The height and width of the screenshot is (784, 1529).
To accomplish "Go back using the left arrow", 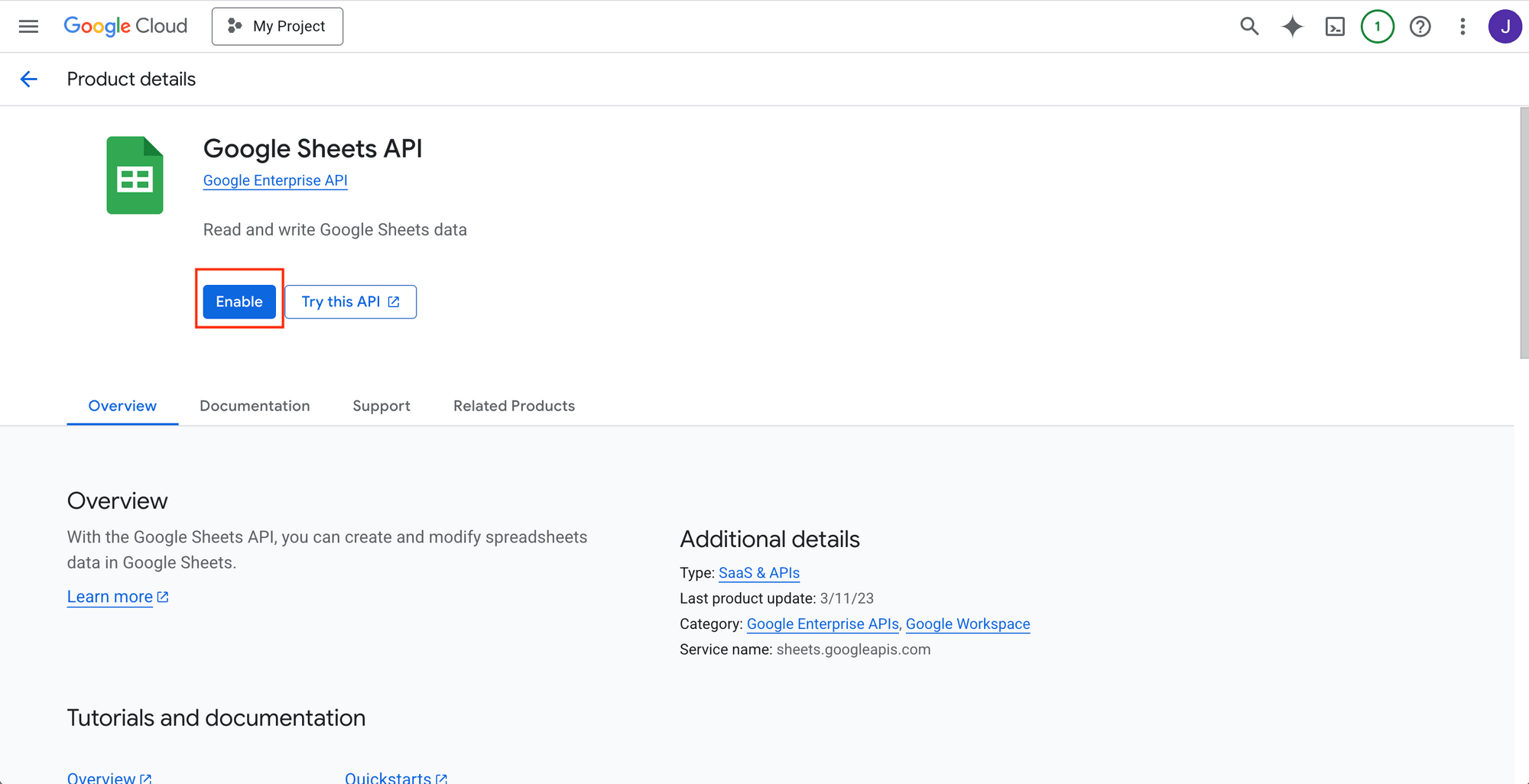I will (28, 79).
